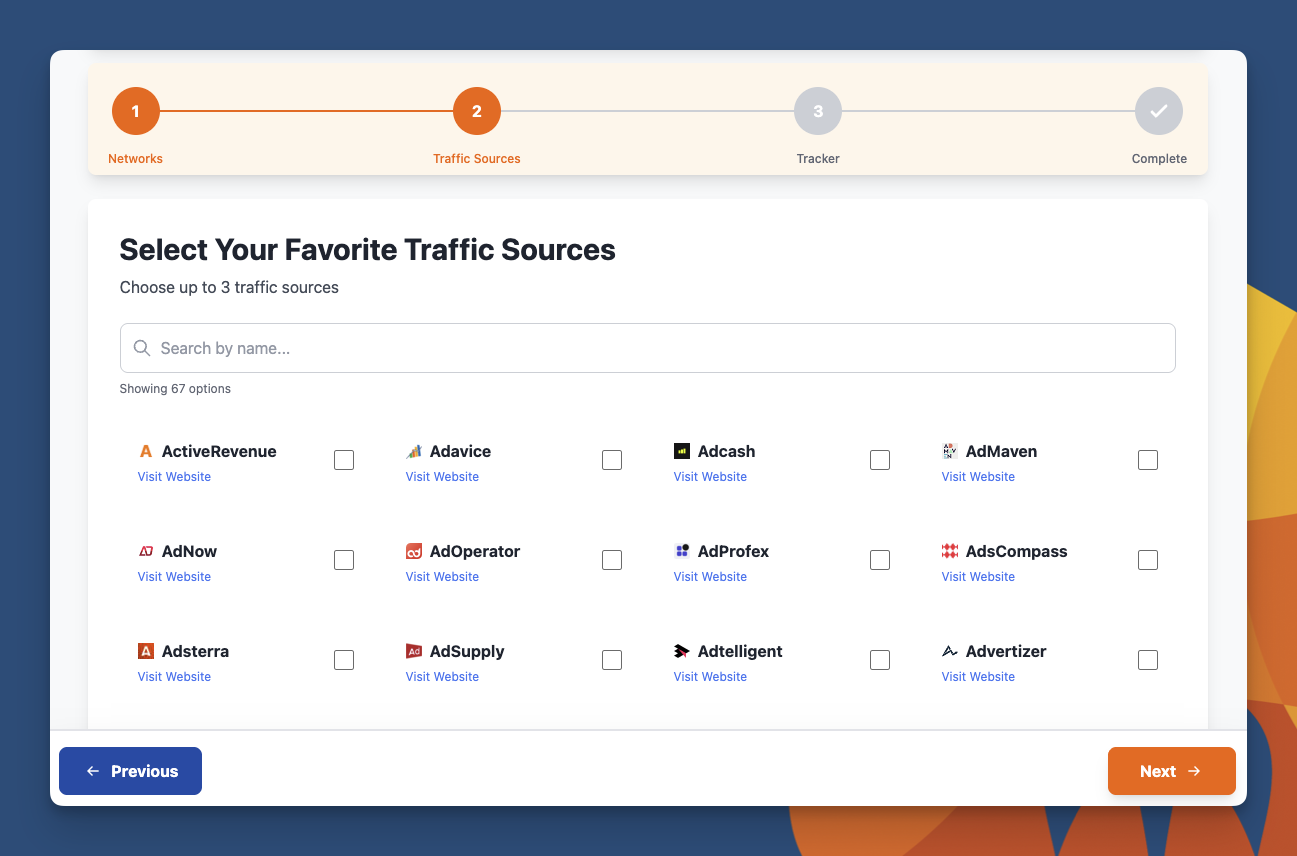
Task: Focus the Search by name field
Action: (660, 348)
